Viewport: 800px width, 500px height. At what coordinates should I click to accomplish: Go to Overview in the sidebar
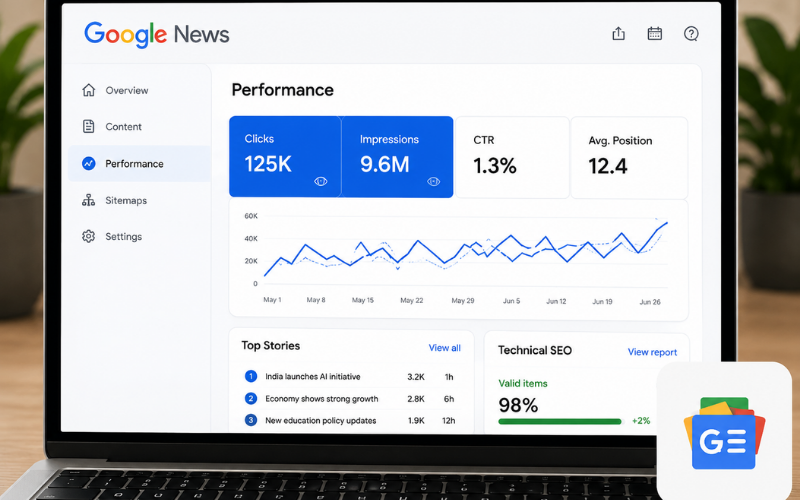[139, 90]
